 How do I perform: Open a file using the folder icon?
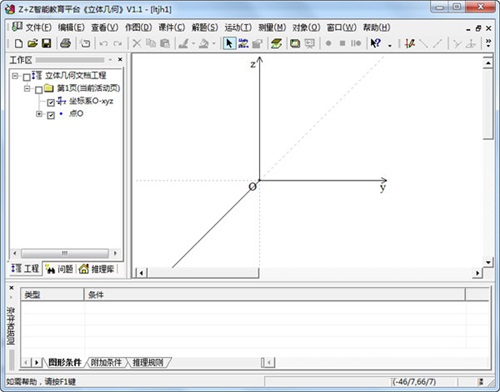tap(33, 43)
